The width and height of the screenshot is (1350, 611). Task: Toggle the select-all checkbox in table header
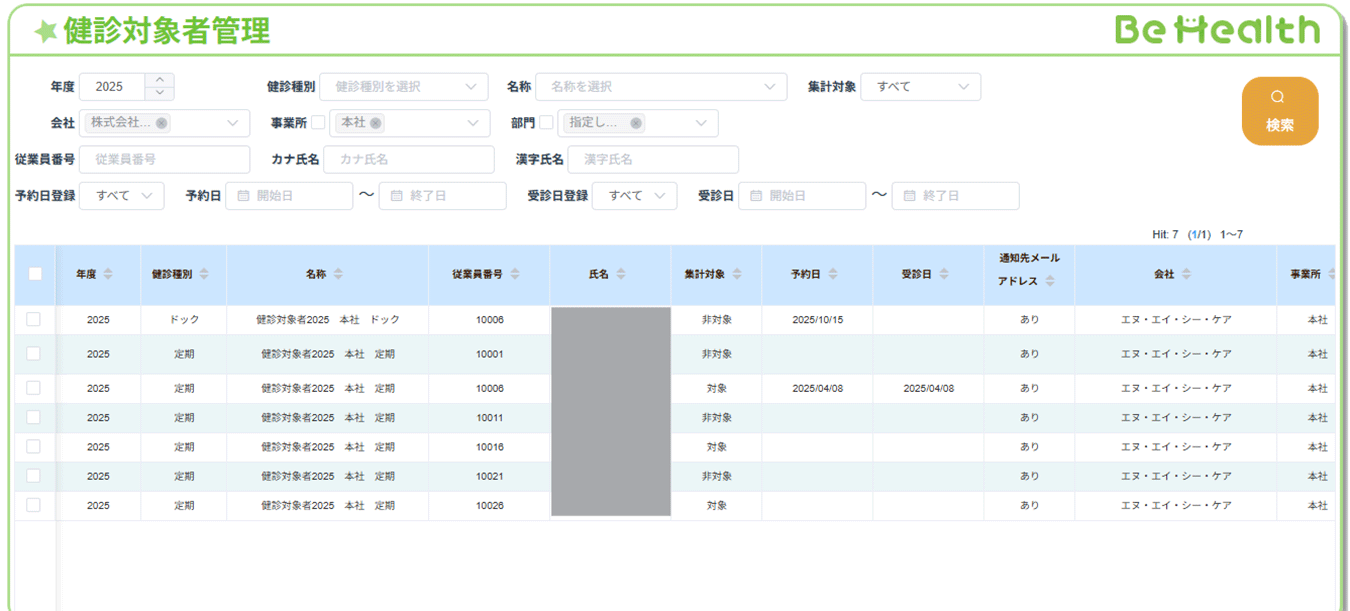tap(35, 274)
